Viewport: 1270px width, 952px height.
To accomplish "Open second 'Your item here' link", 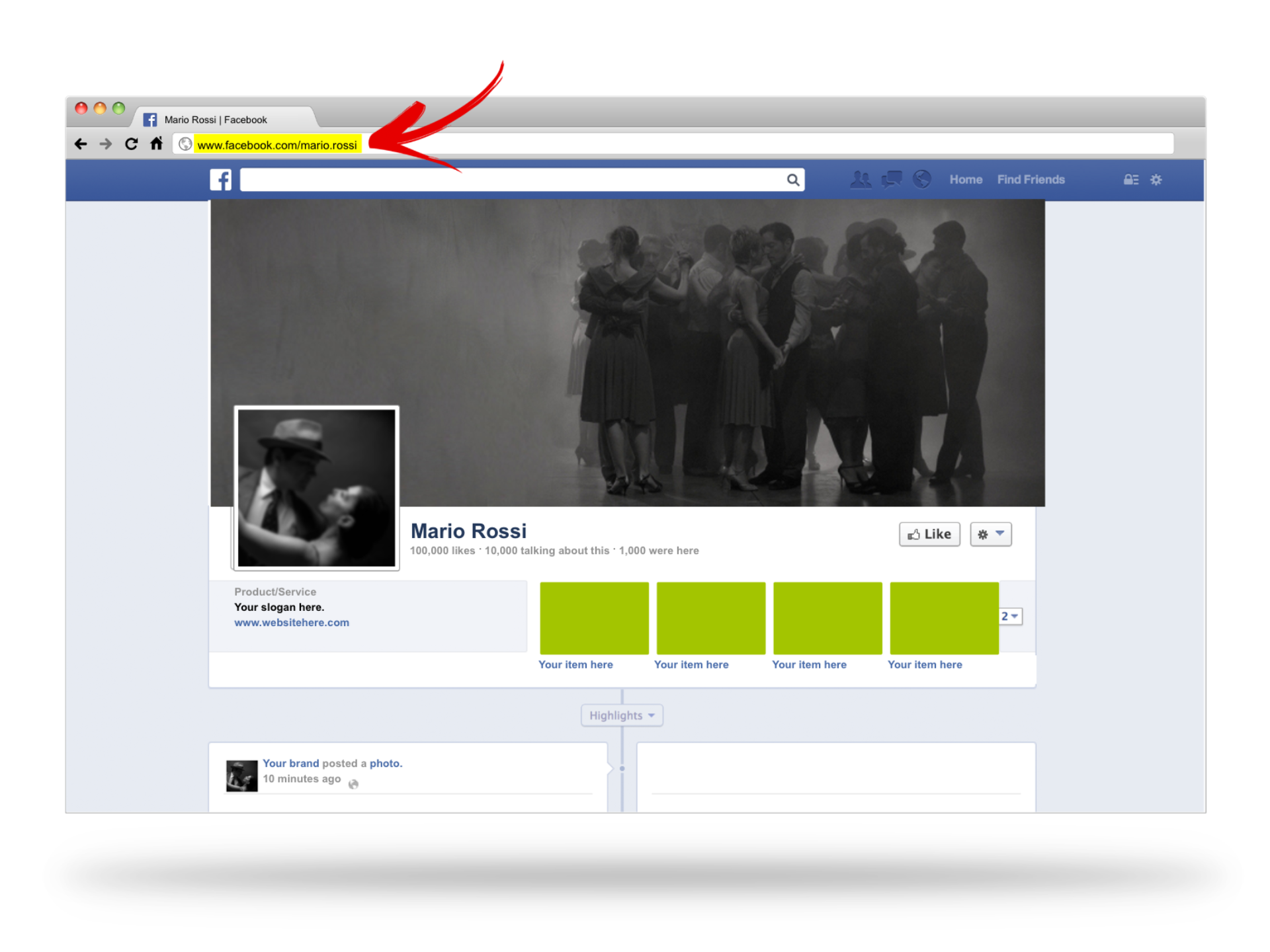I will (x=691, y=664).
